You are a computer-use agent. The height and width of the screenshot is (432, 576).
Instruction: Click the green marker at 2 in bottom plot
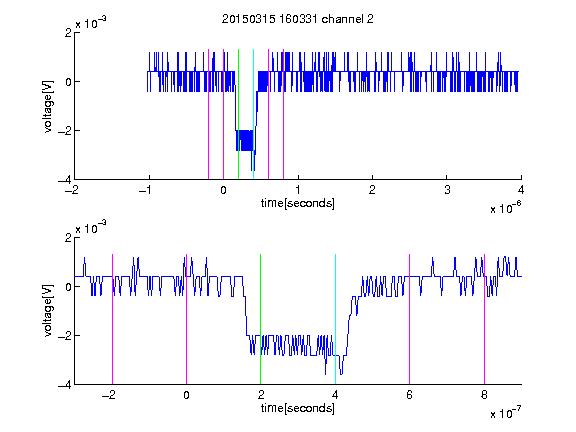260,319
